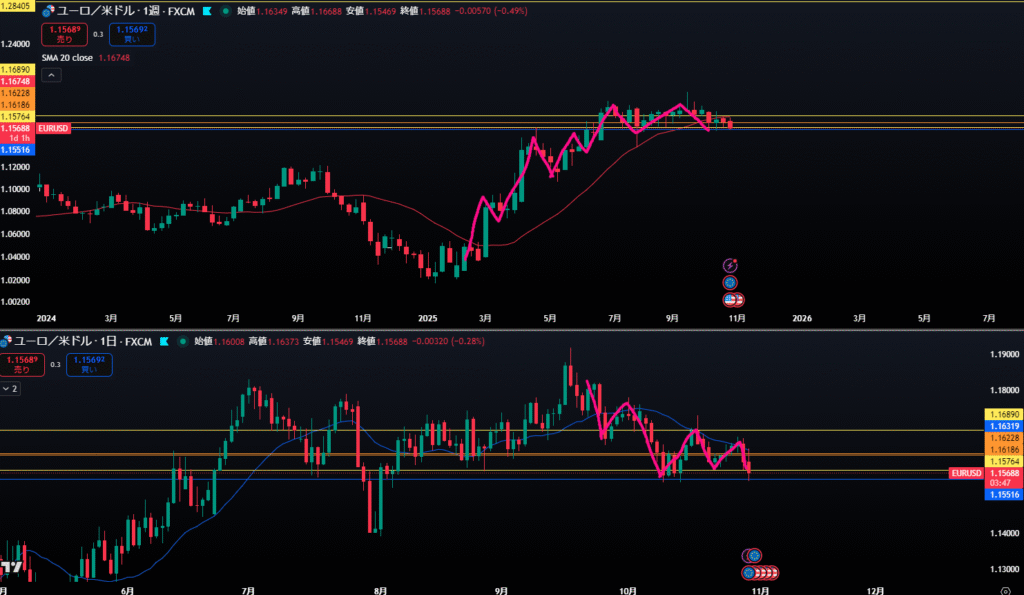Expand the daily chart's 2 hidden indicators
1024x595 pixels.
point(10,388)
